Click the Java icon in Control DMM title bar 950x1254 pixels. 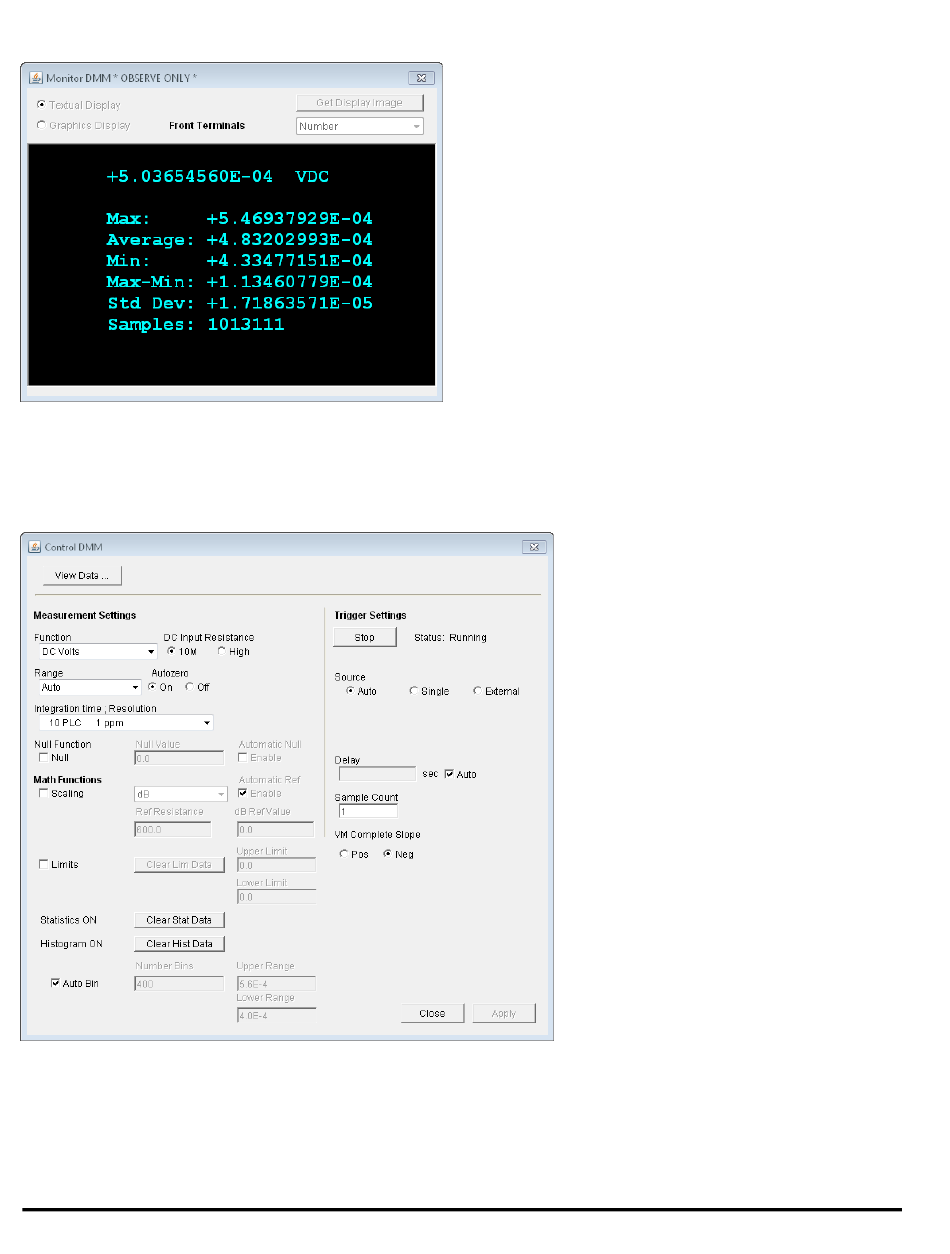point(34,547)
